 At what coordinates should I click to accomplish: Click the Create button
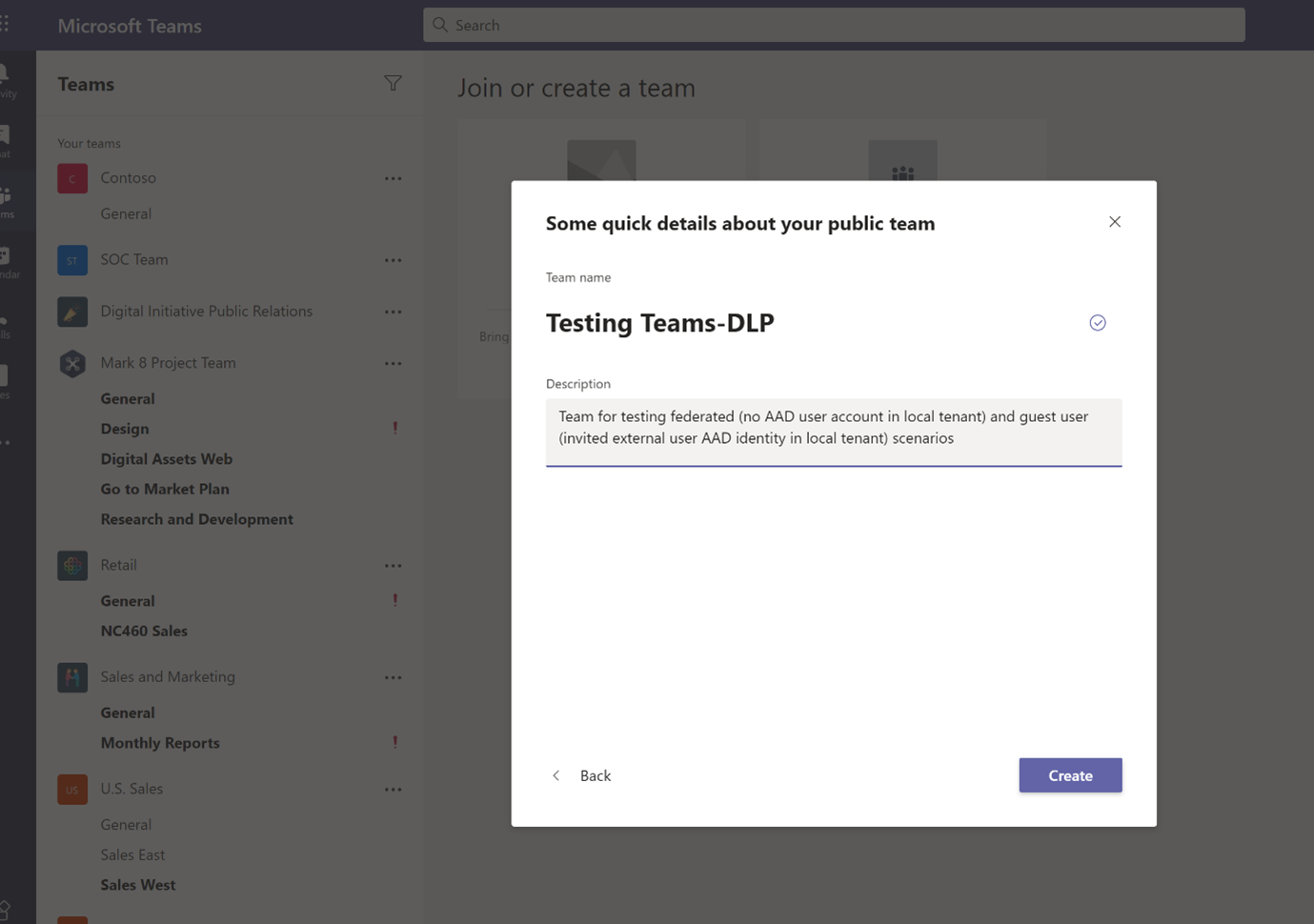pyautogui.click(x=1070, y=775)
